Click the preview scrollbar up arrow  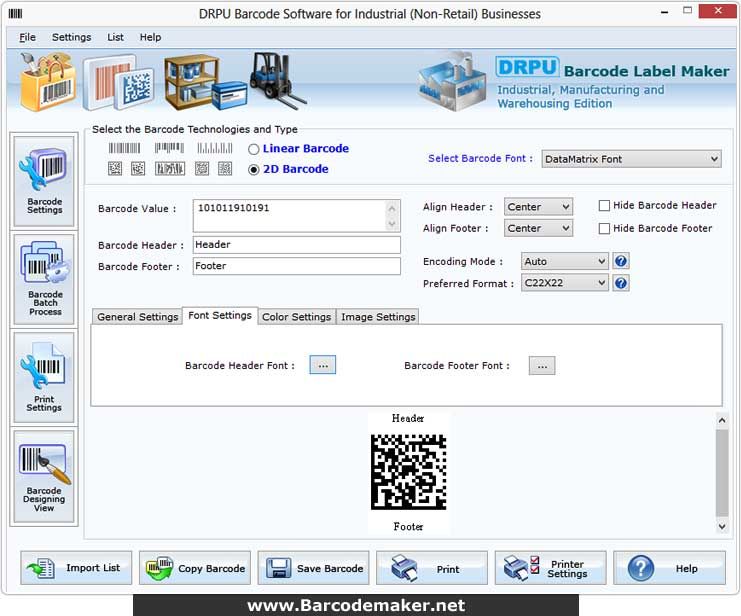point(722,420)
